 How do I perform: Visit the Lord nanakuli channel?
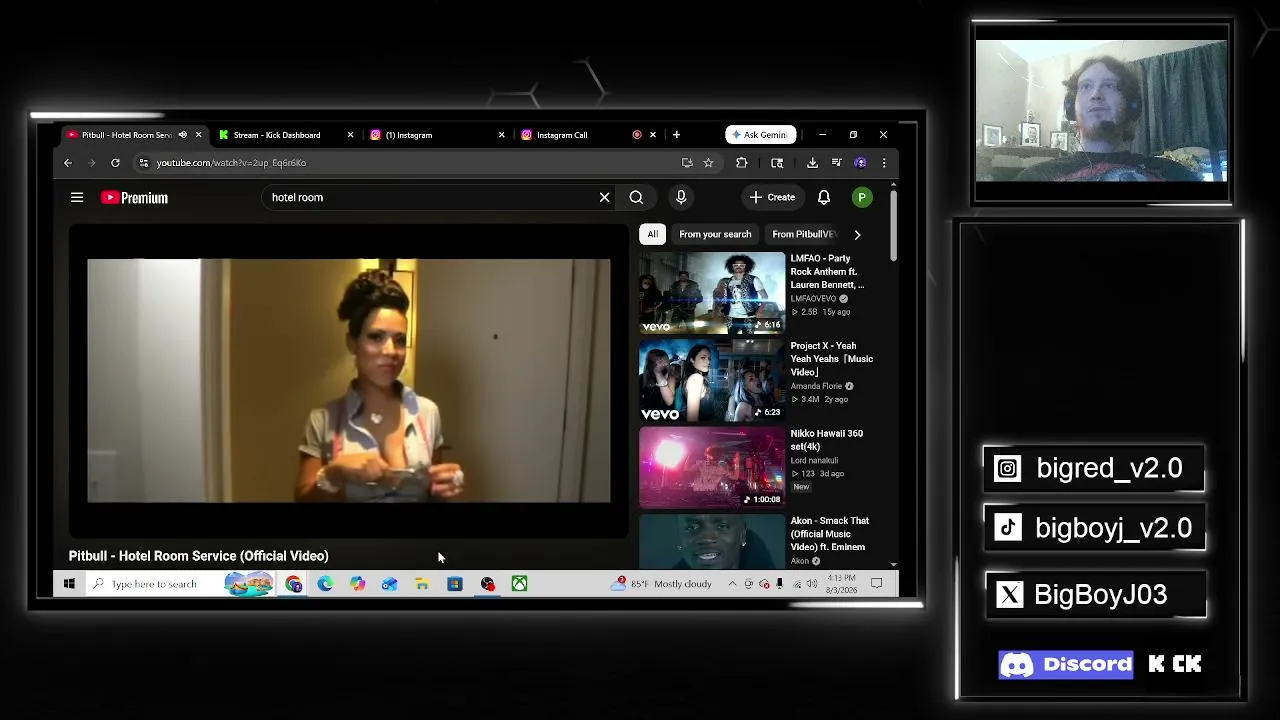814,461
